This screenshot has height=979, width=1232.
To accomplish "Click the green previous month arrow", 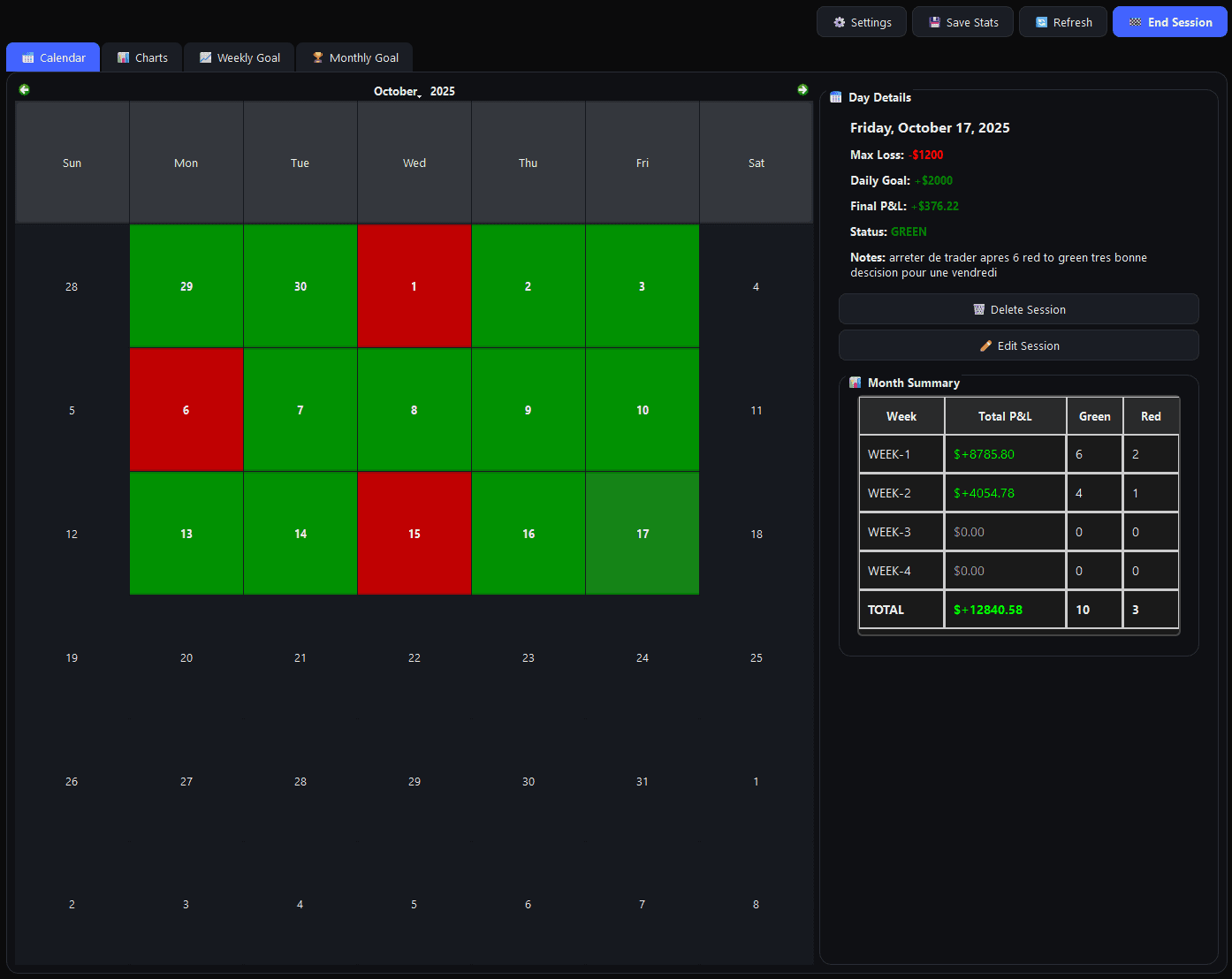I will click(24, 90).
